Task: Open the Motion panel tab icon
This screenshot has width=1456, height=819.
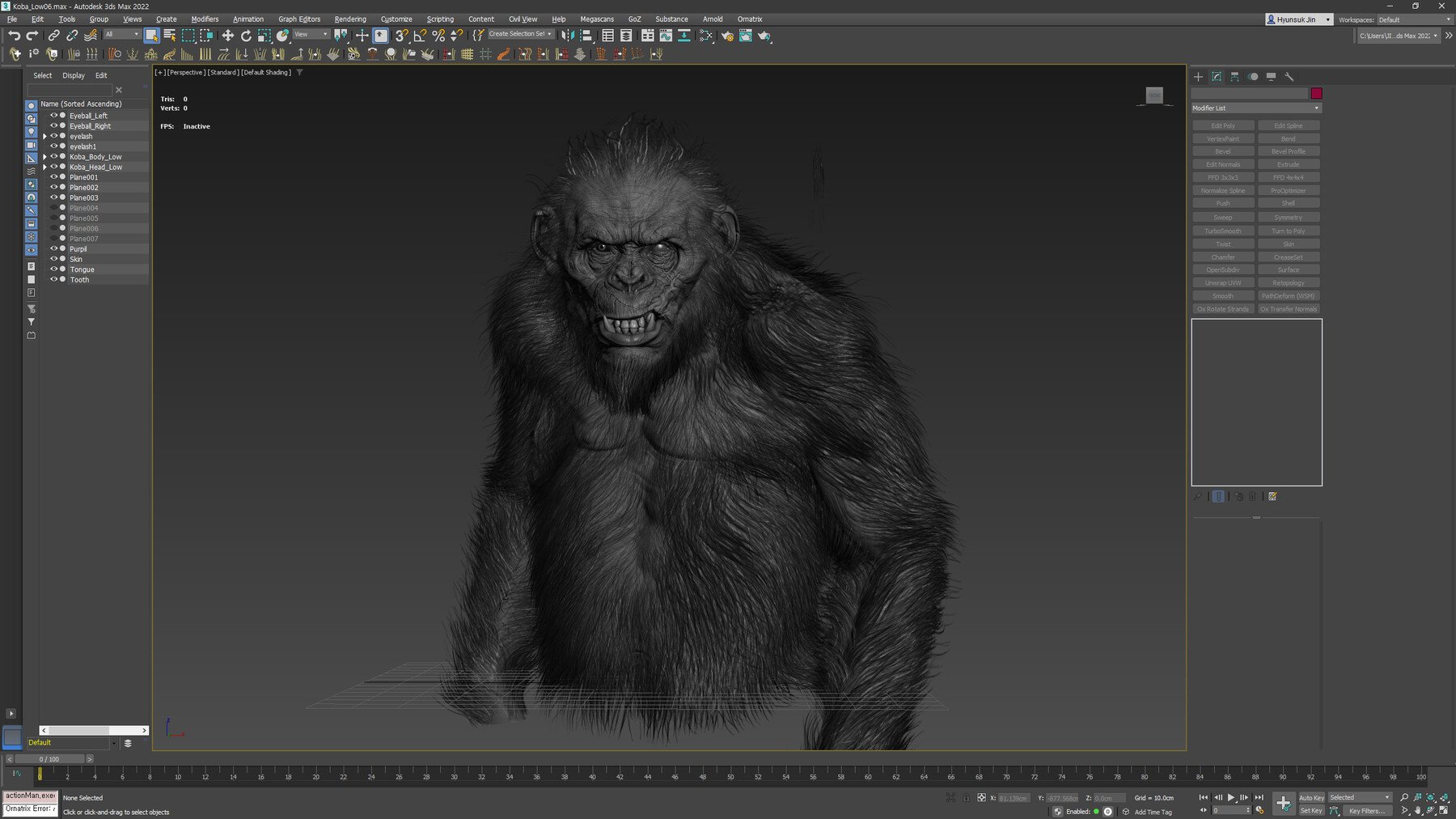Action: point(1253,77)
